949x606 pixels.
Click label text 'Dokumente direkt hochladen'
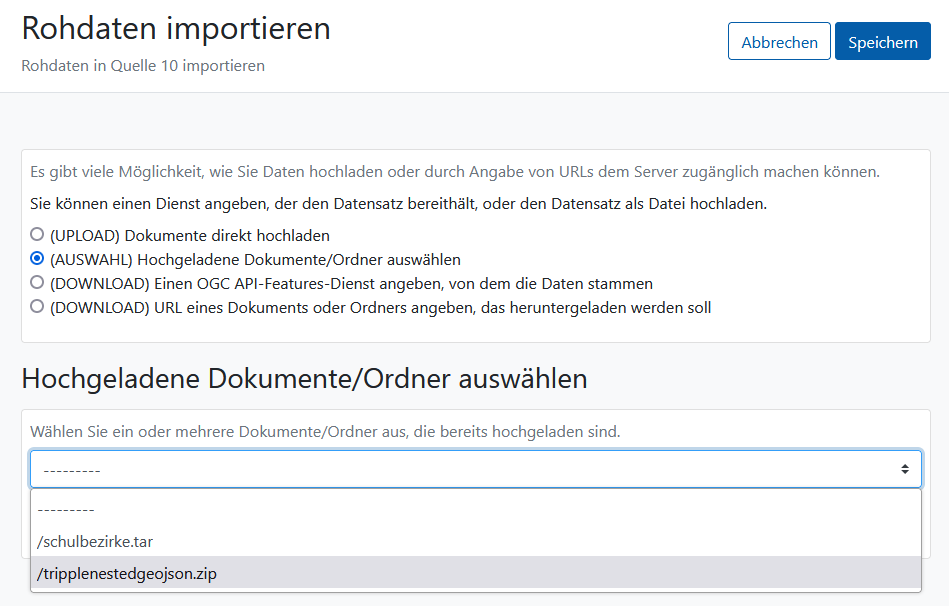(x=227, y=235)
